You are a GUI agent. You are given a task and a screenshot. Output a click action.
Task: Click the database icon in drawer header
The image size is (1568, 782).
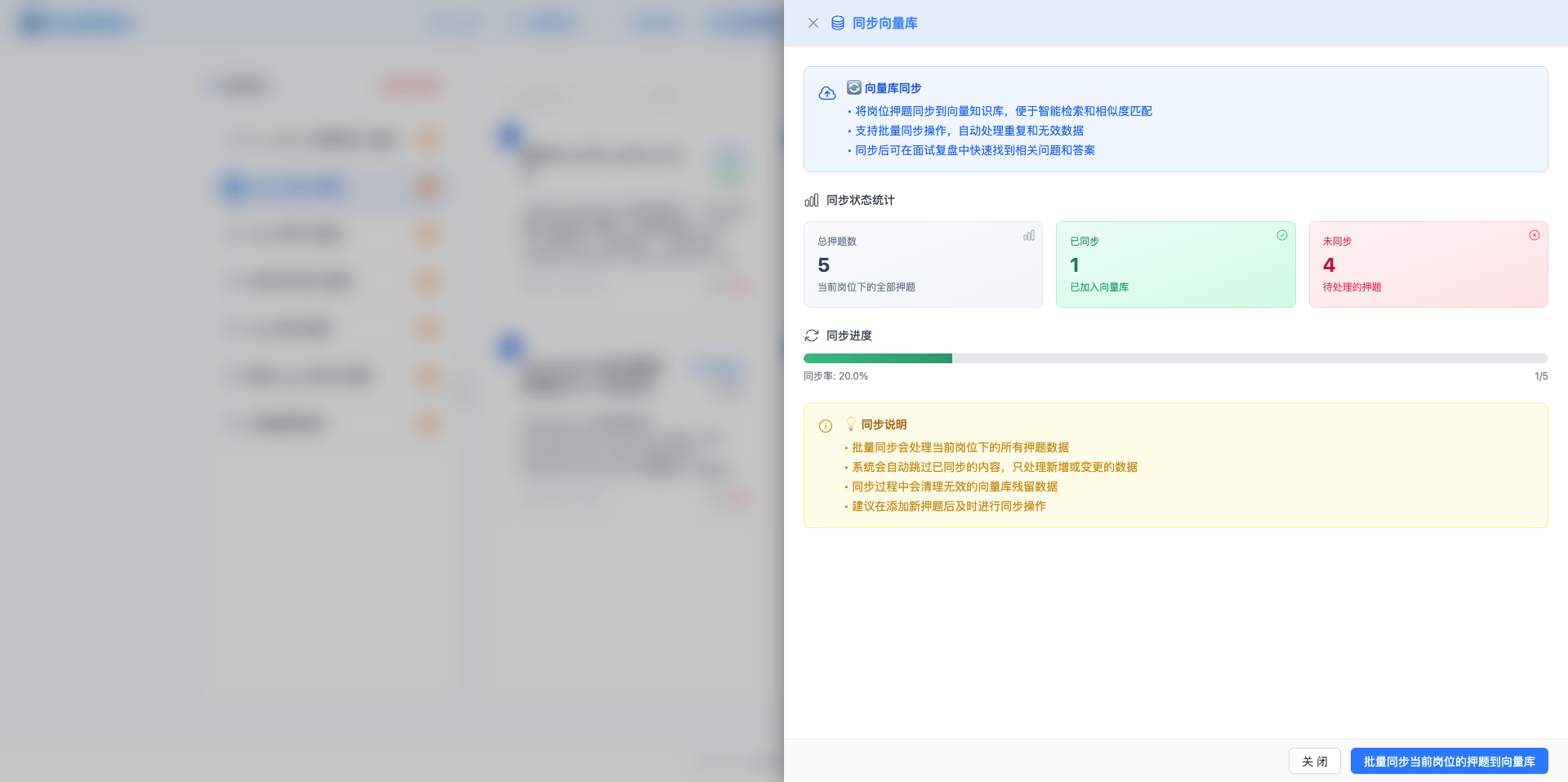[837, 23]
